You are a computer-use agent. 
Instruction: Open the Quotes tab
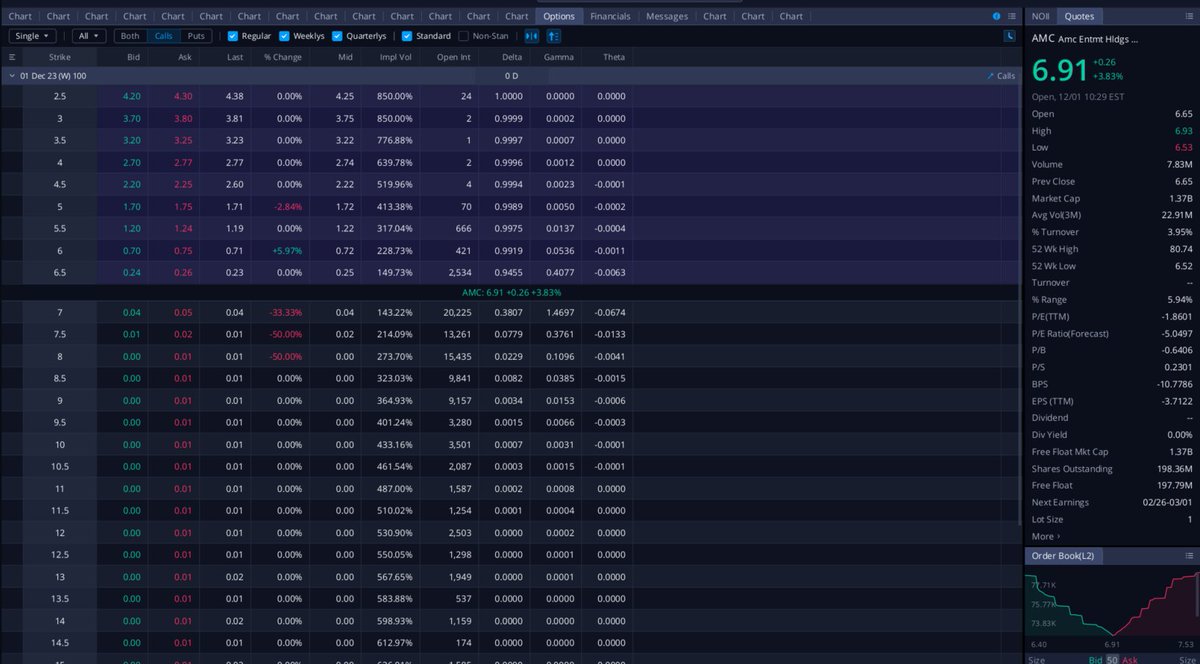[x=1079, y=16]
